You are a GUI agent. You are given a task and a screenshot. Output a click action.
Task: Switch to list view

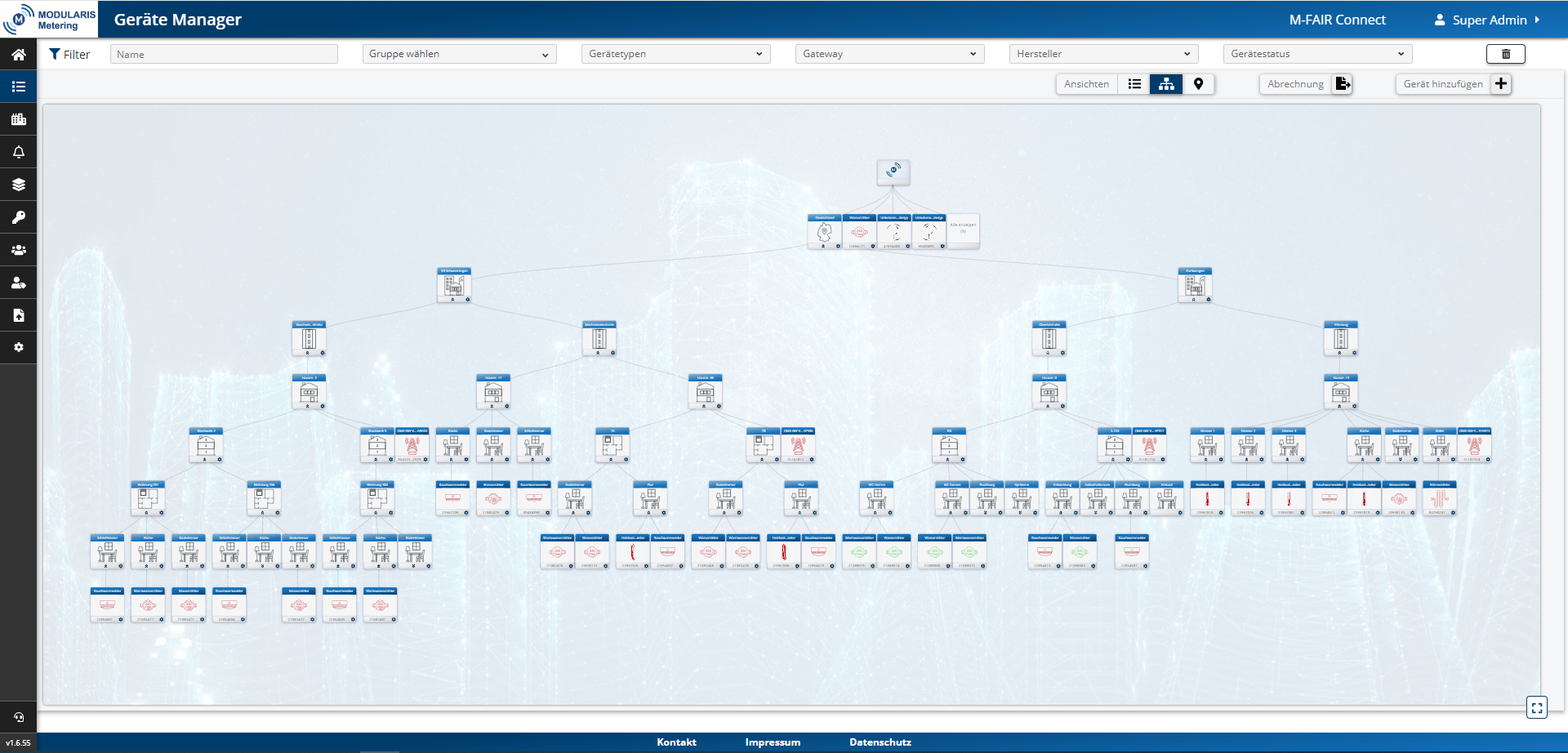pyautogui.click(x=1134, y=84)
